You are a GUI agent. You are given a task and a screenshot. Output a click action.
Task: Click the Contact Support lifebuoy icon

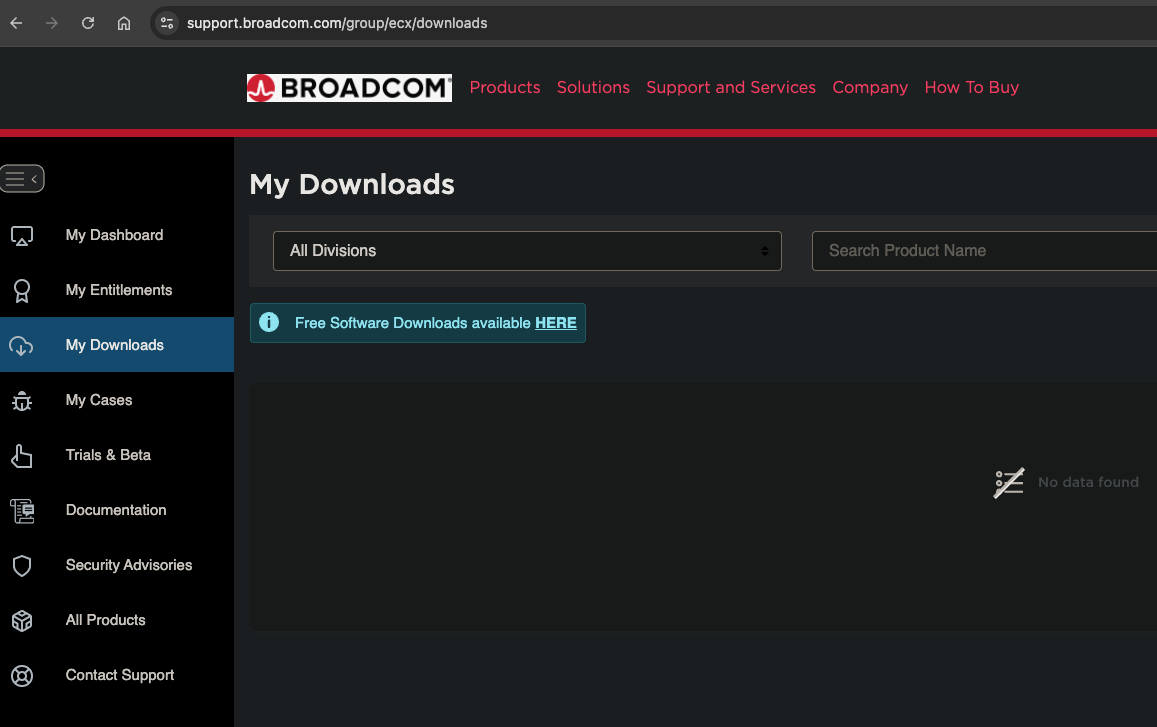(x=22, y=675)
